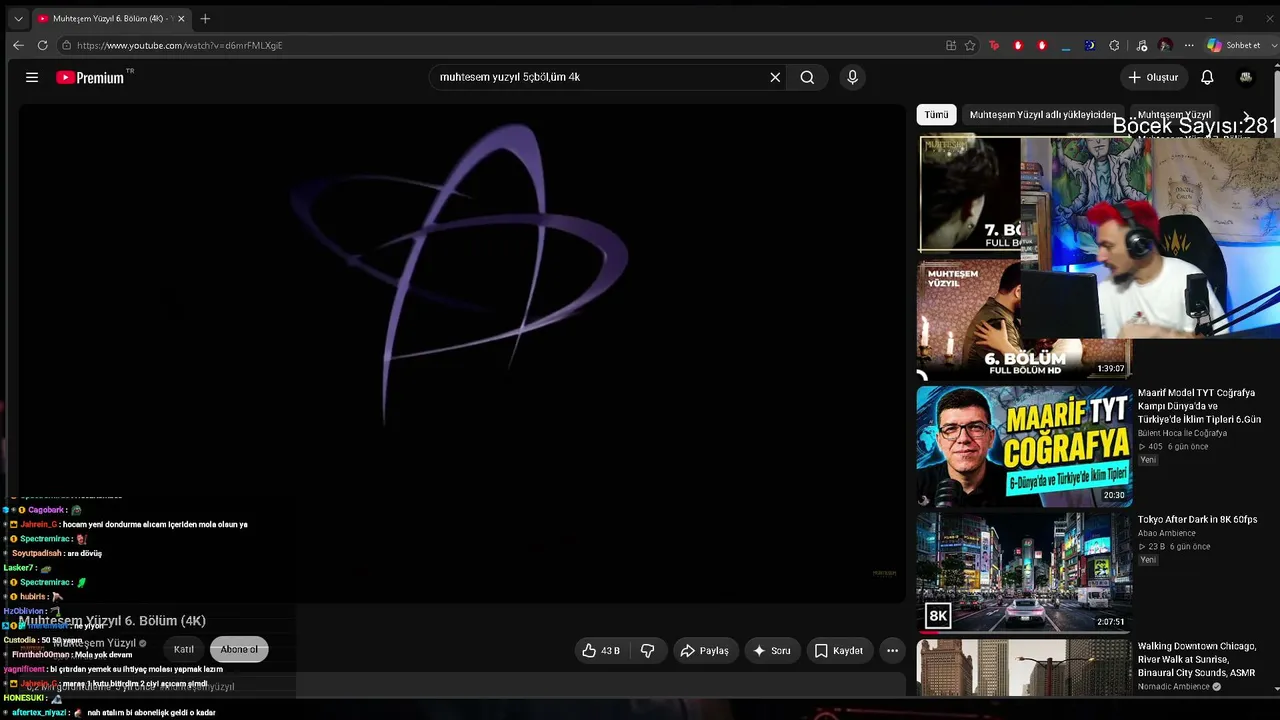Image resolution: width=1280 pixels, height=720 pixels.
Task: Click the Oluştur create button
Action: tap(1153, 77)
